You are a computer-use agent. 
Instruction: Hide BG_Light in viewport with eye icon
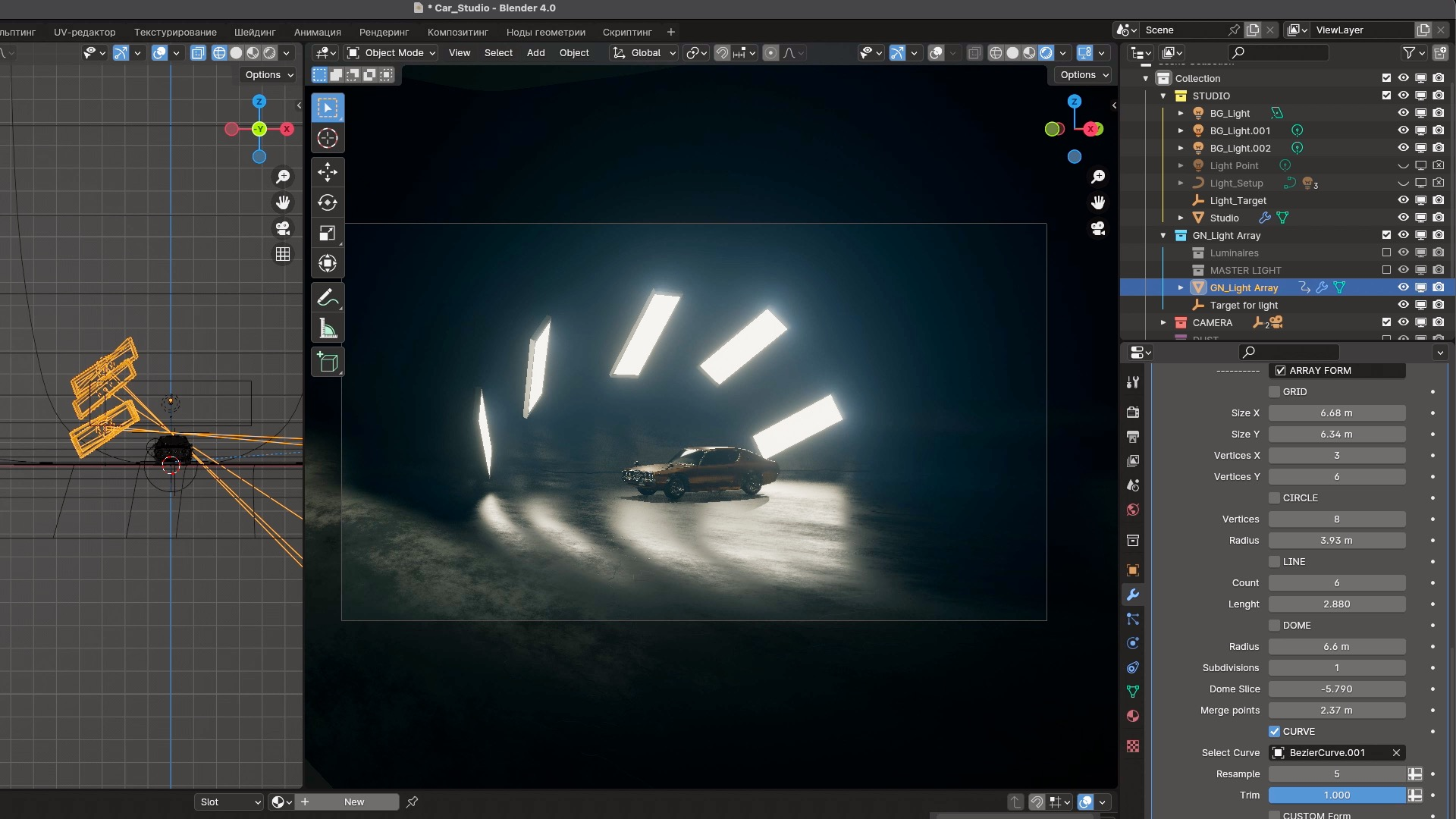pos(1403,113)
